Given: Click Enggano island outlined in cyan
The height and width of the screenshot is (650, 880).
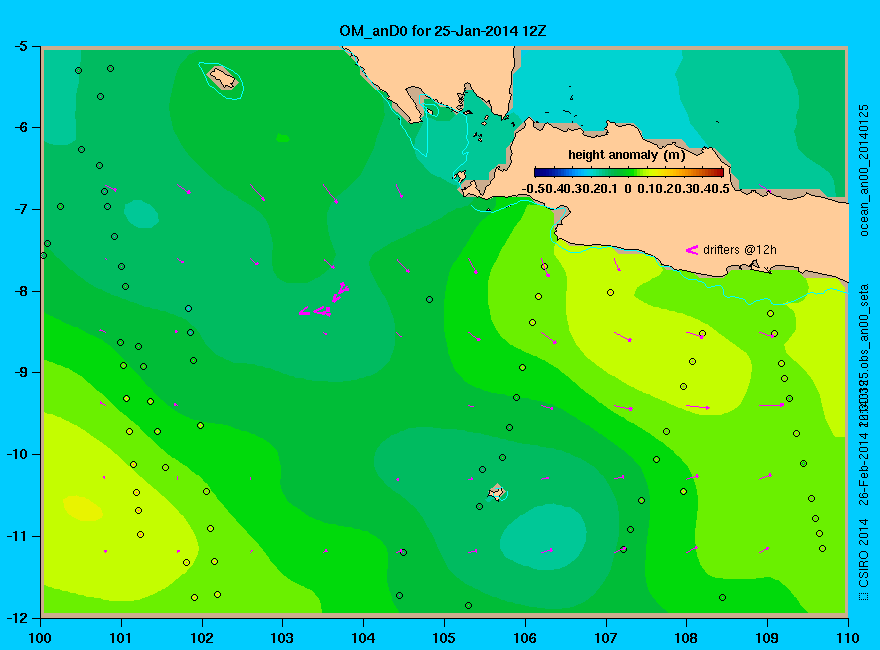Looking at the screenshot, I should click(x=223, y=77).
